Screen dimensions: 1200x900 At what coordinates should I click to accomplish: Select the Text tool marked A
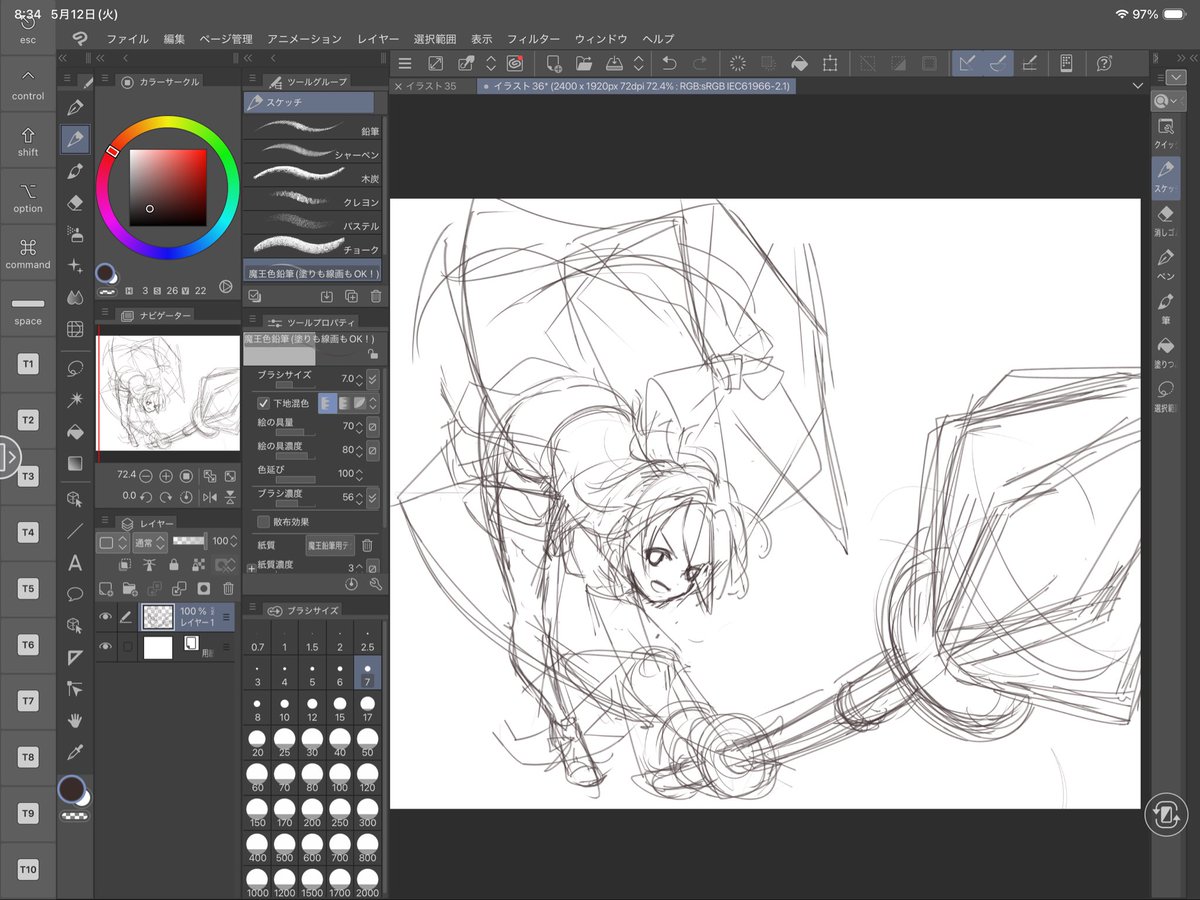pos(75,562)
